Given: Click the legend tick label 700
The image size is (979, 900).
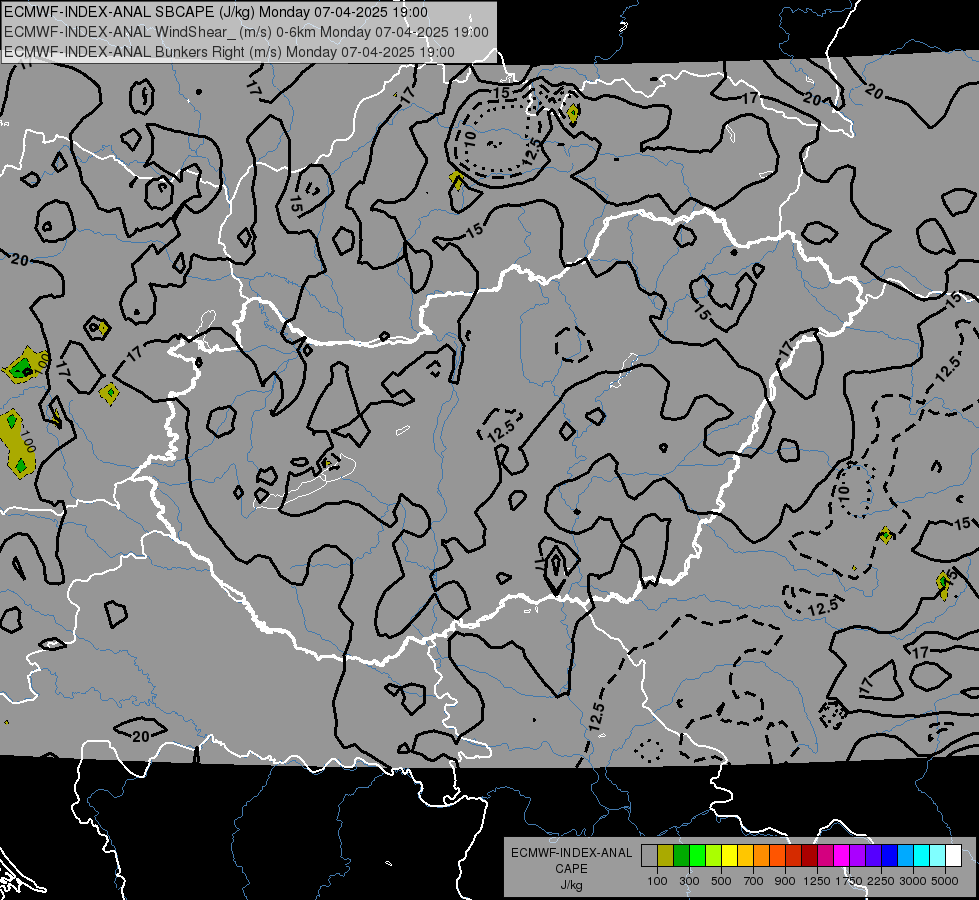Looking at the screenshot, I should point(754,881).
